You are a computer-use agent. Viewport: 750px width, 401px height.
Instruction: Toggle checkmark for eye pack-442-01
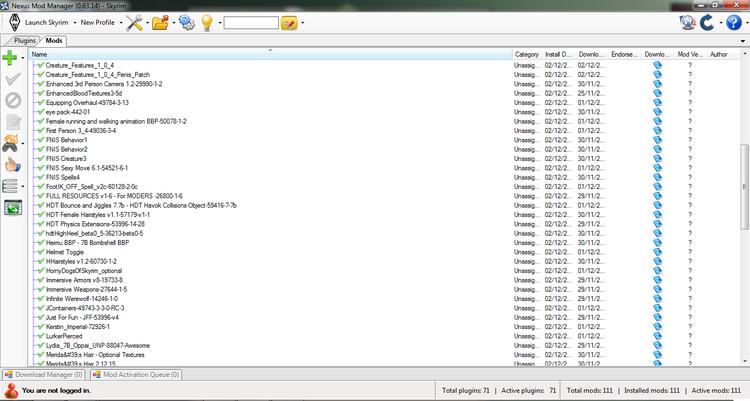(41, 111)
